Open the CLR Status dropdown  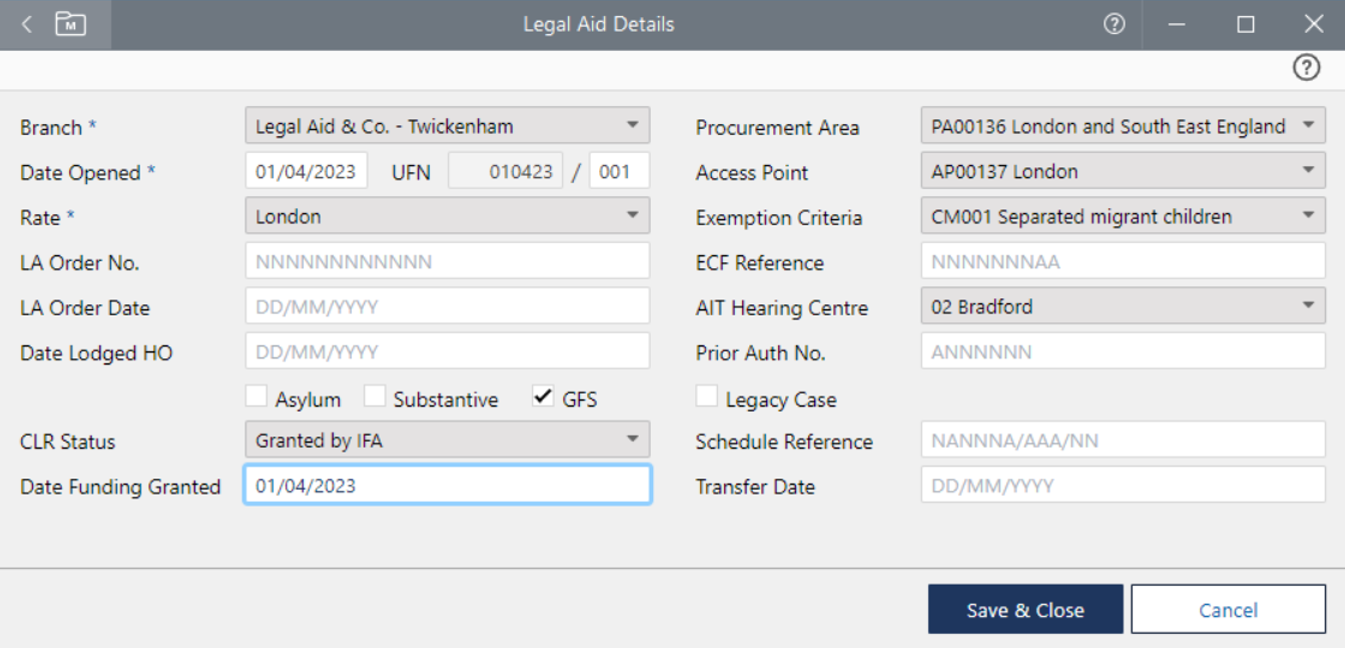pyautogui.click(x=447, y=440)
